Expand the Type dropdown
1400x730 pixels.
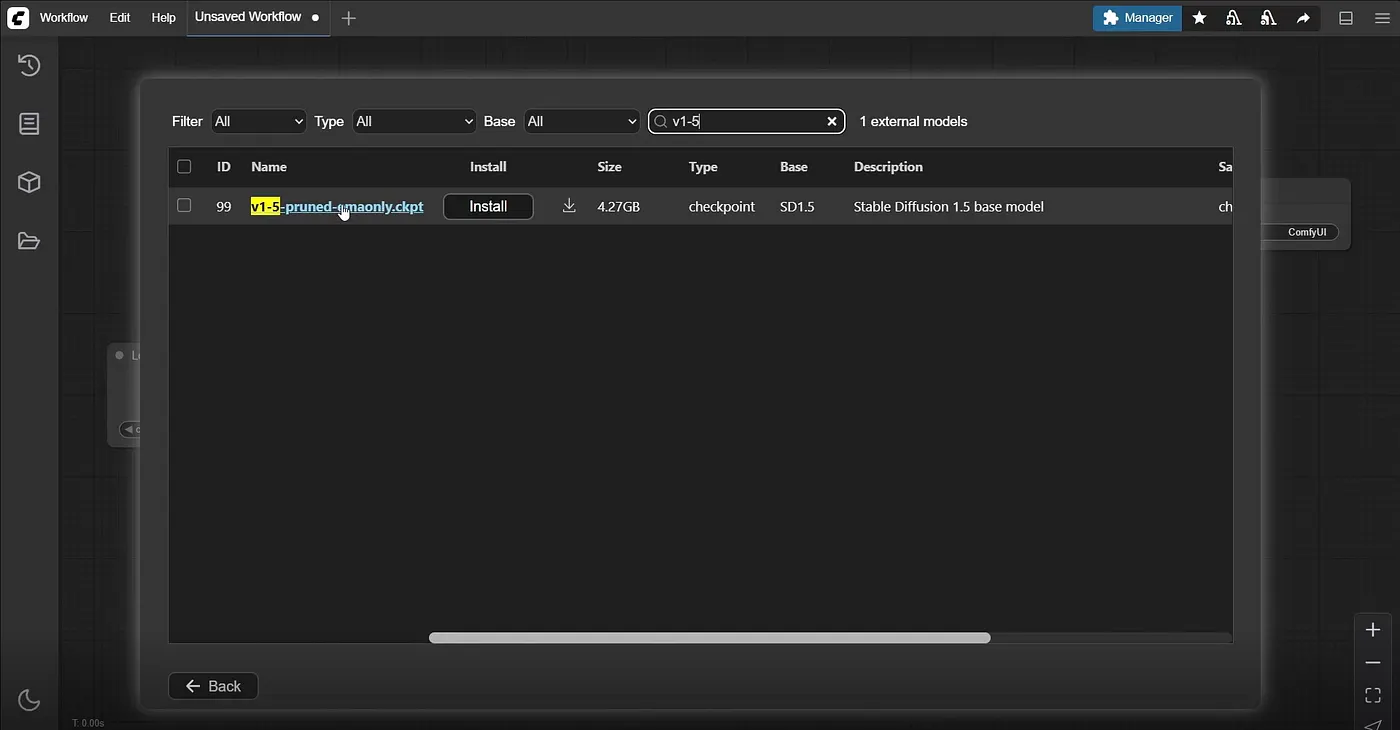pos(414,121)
